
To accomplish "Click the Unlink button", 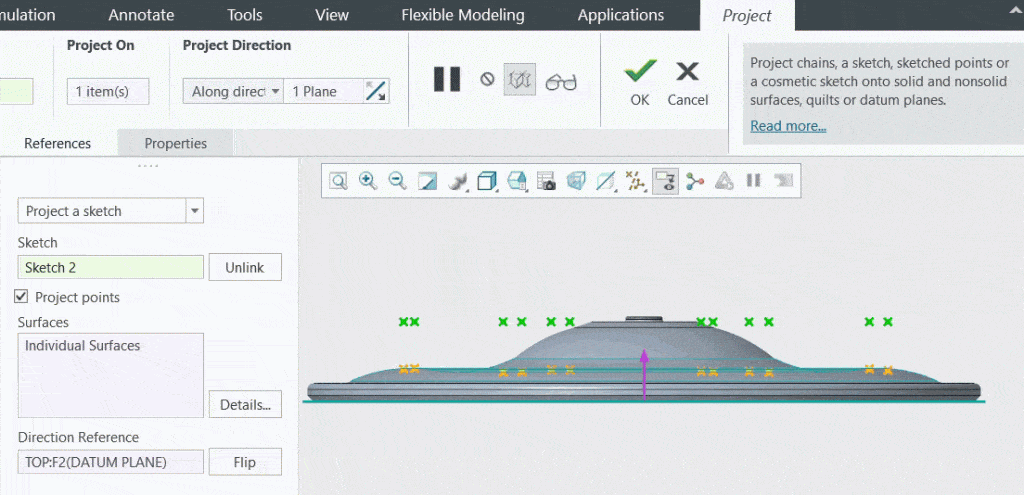I will 245,267.
